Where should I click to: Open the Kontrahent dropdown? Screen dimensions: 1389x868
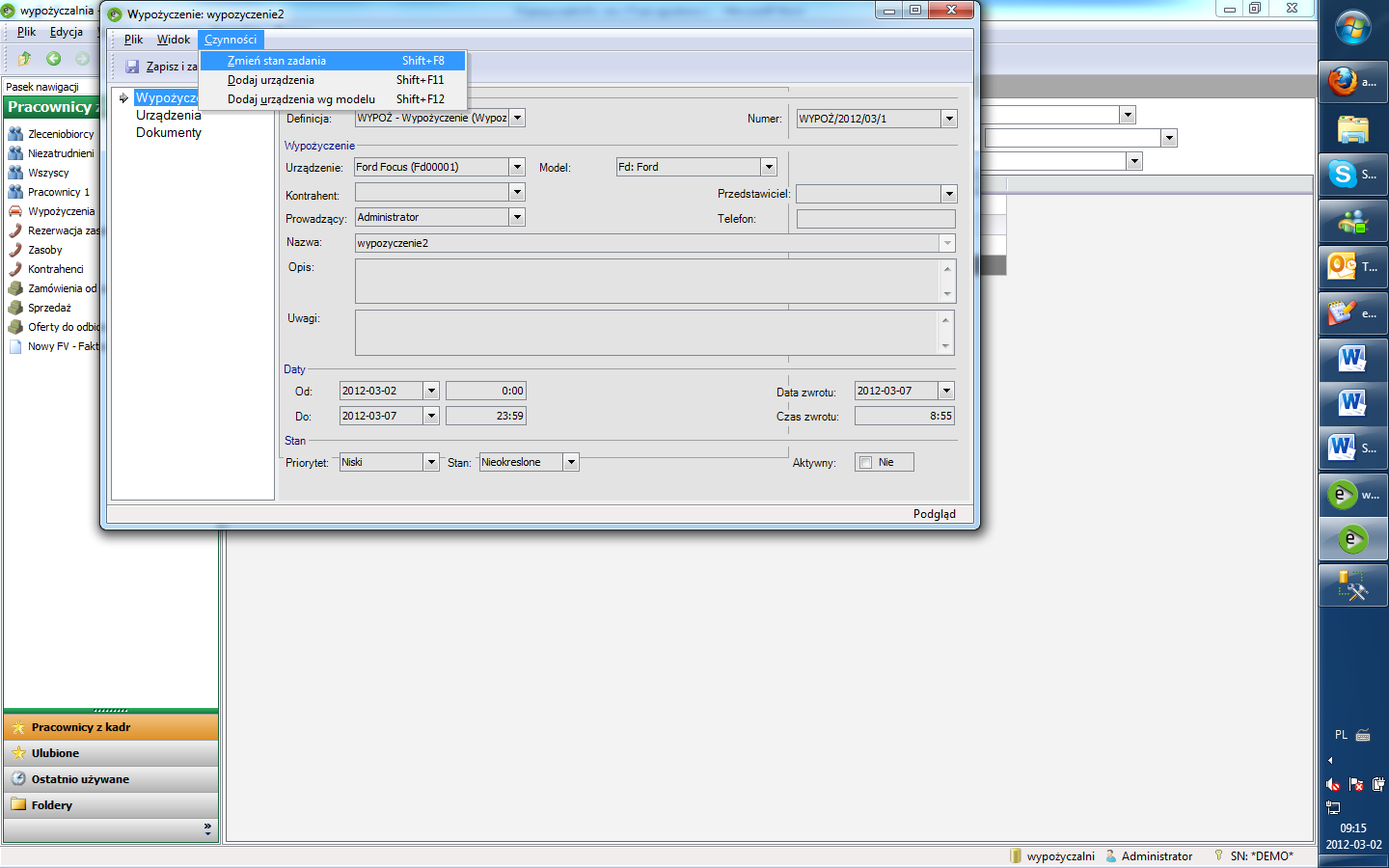517,192
